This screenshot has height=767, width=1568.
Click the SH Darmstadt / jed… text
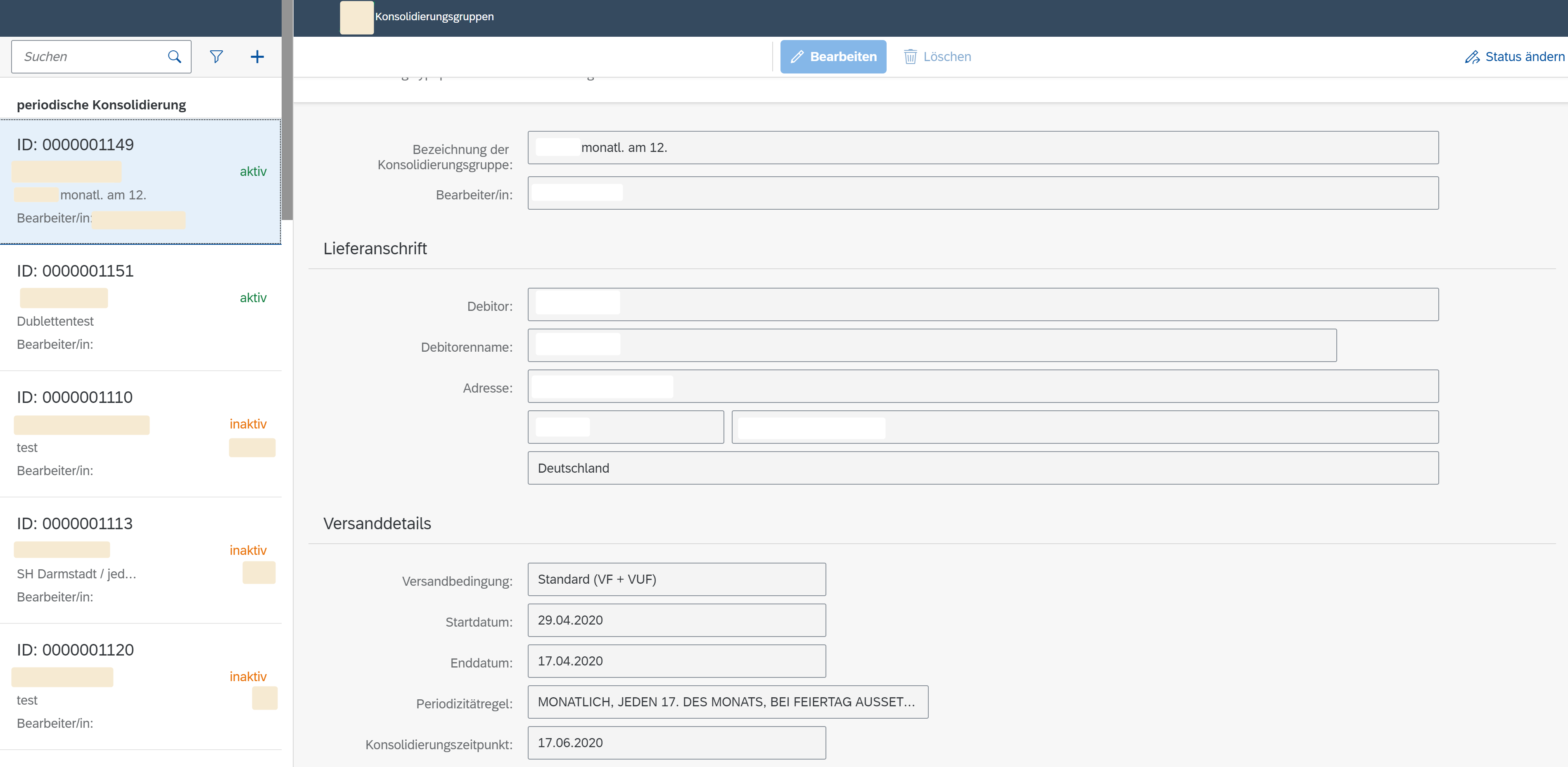77,573
